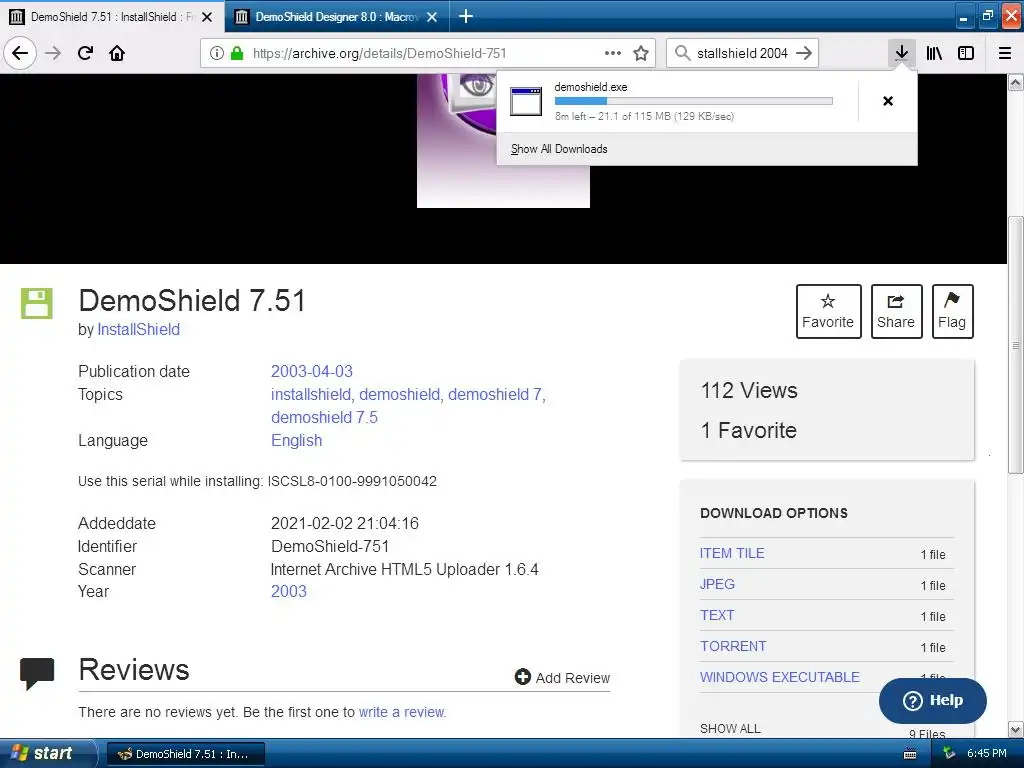Click the green secure-connection padlock

click(x=237, y=53)
